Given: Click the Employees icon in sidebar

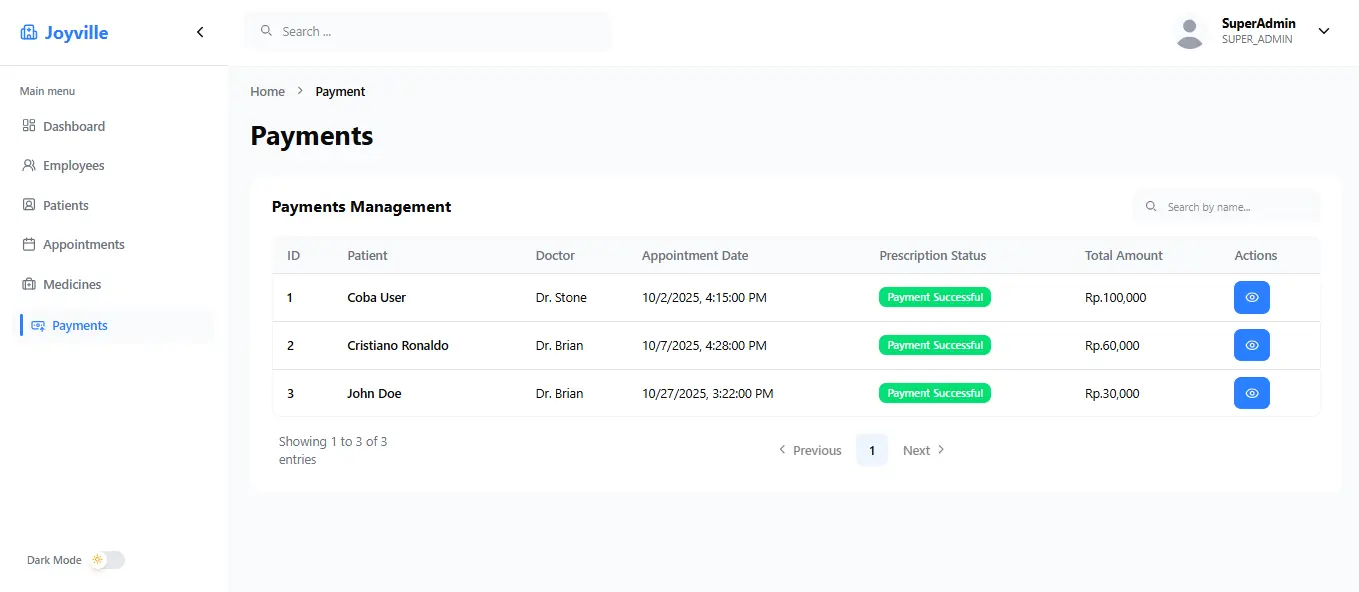Looking at the screenshot, I should pos(29,165).
